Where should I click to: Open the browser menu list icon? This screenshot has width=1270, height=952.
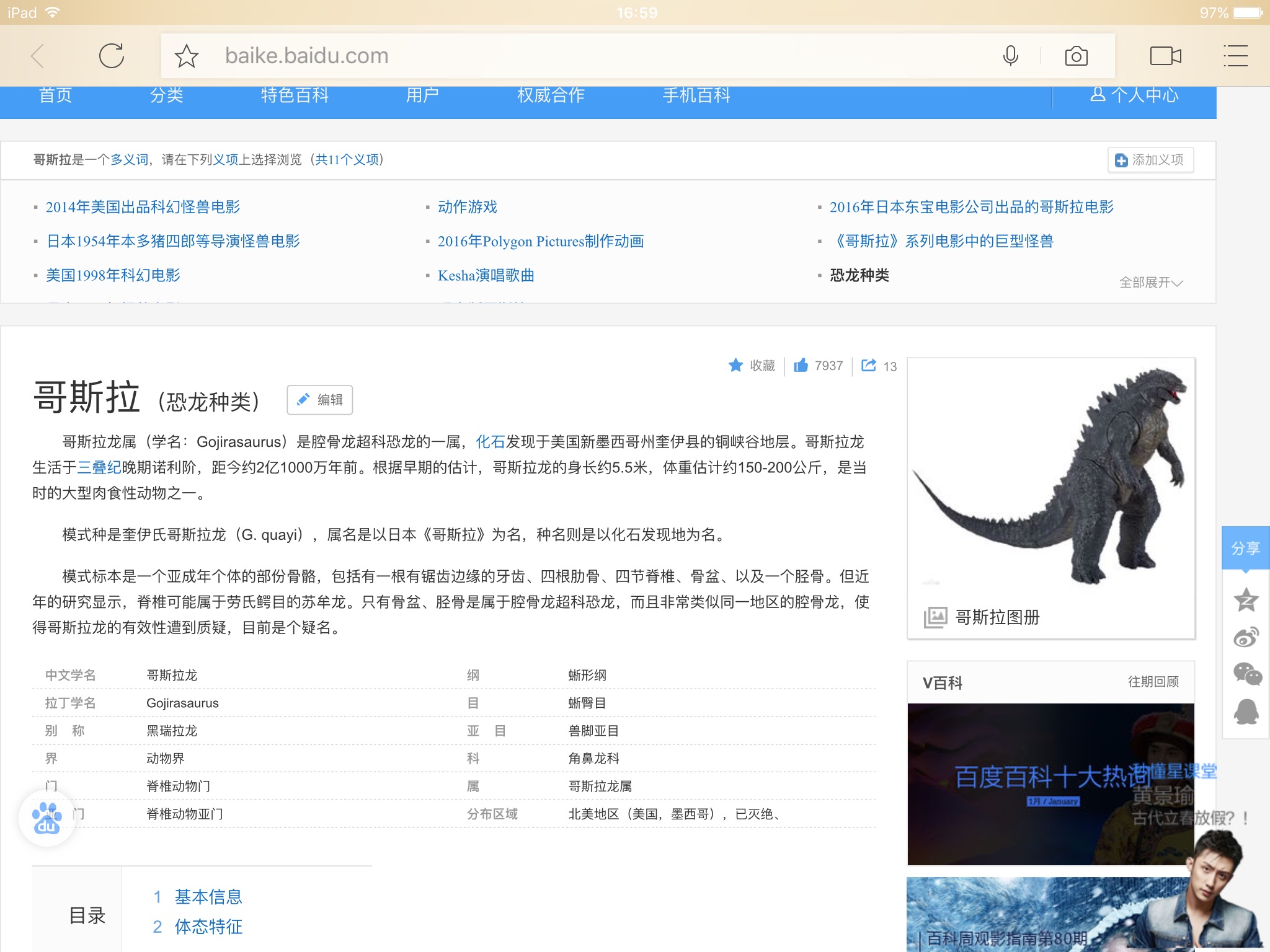1235,56
